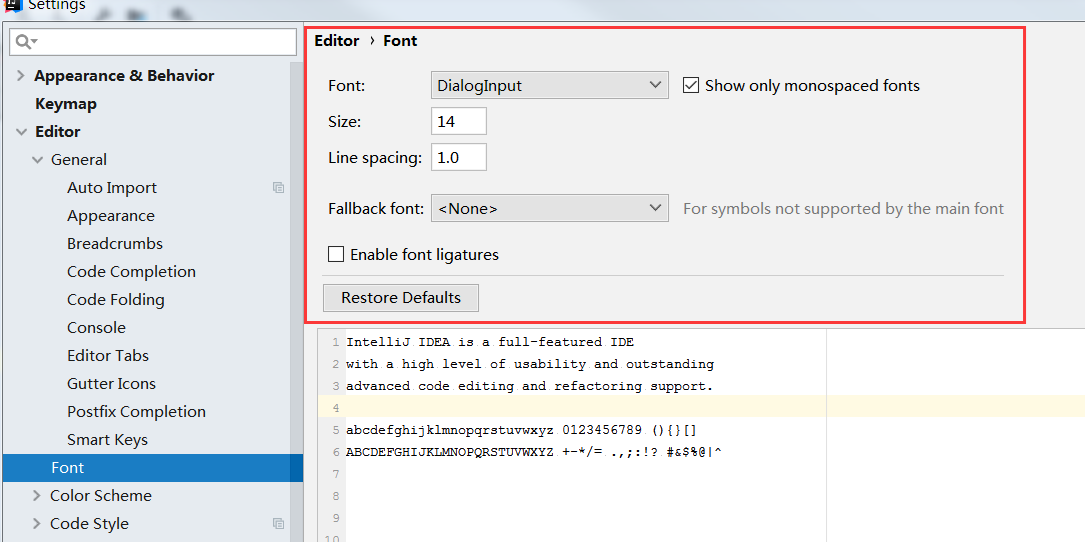Click the General label in the tree
This screenshot has height=542, width=1085.
pyautogui.click(x=79, y=160)
